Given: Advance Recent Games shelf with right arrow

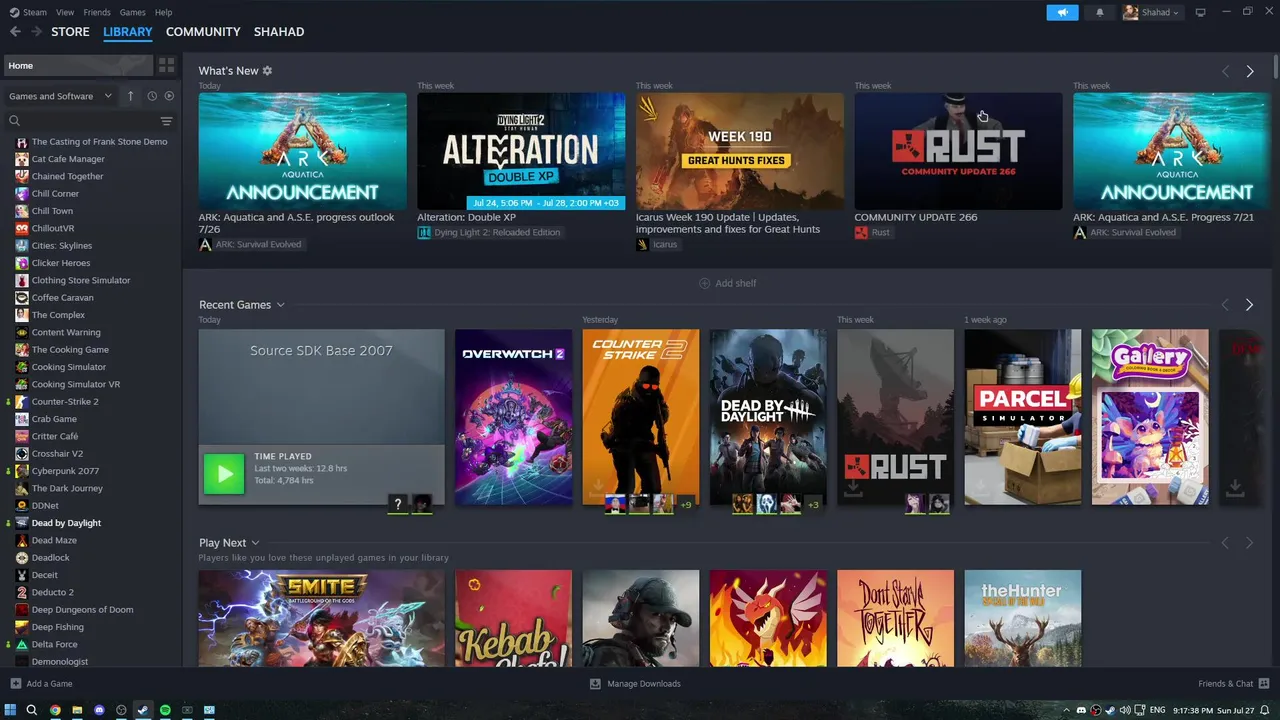Looking at the screenshot, I should 1249,305.
